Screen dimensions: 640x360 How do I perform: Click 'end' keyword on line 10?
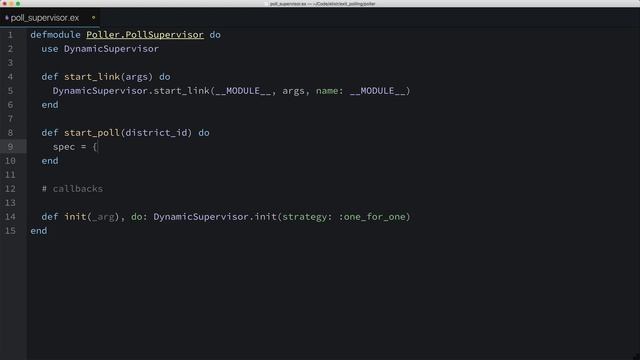[50, 161]
